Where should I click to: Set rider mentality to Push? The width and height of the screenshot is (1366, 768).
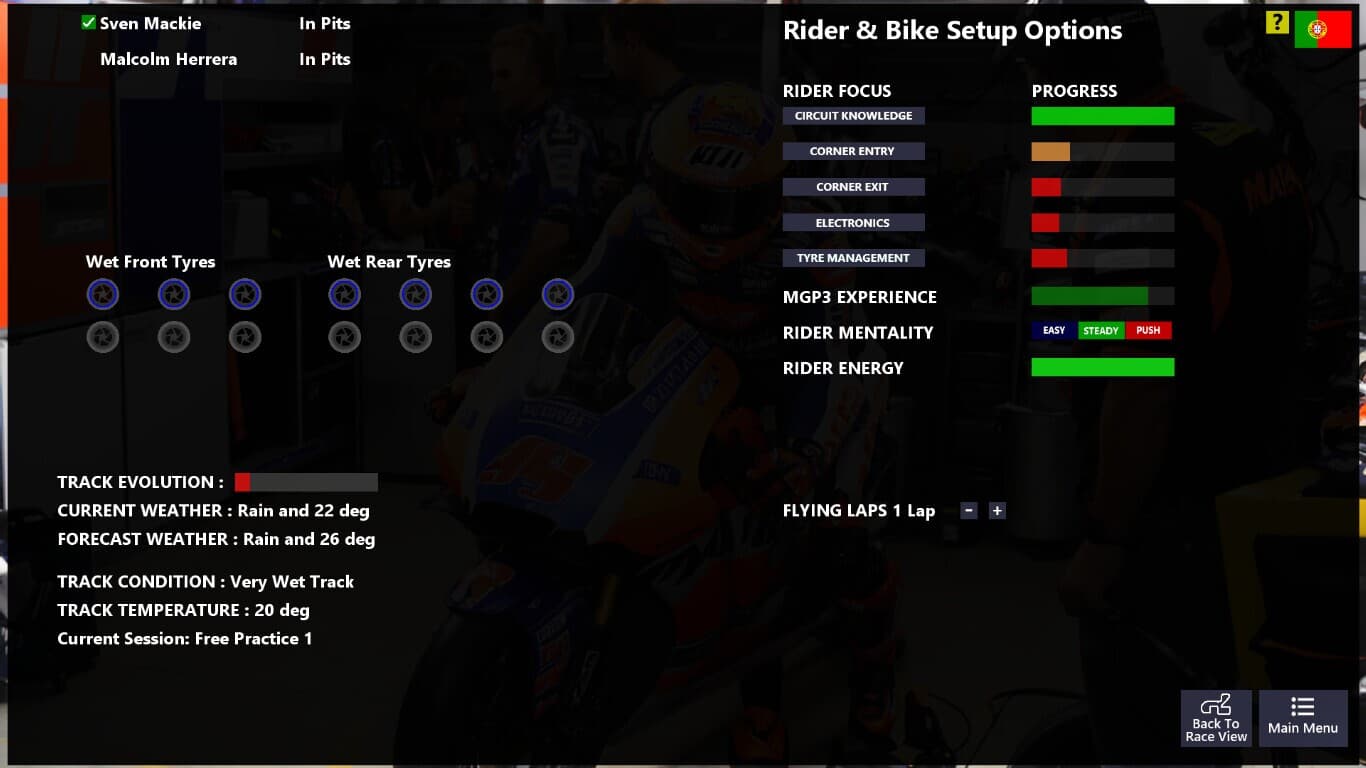(x=1148, y=330)
